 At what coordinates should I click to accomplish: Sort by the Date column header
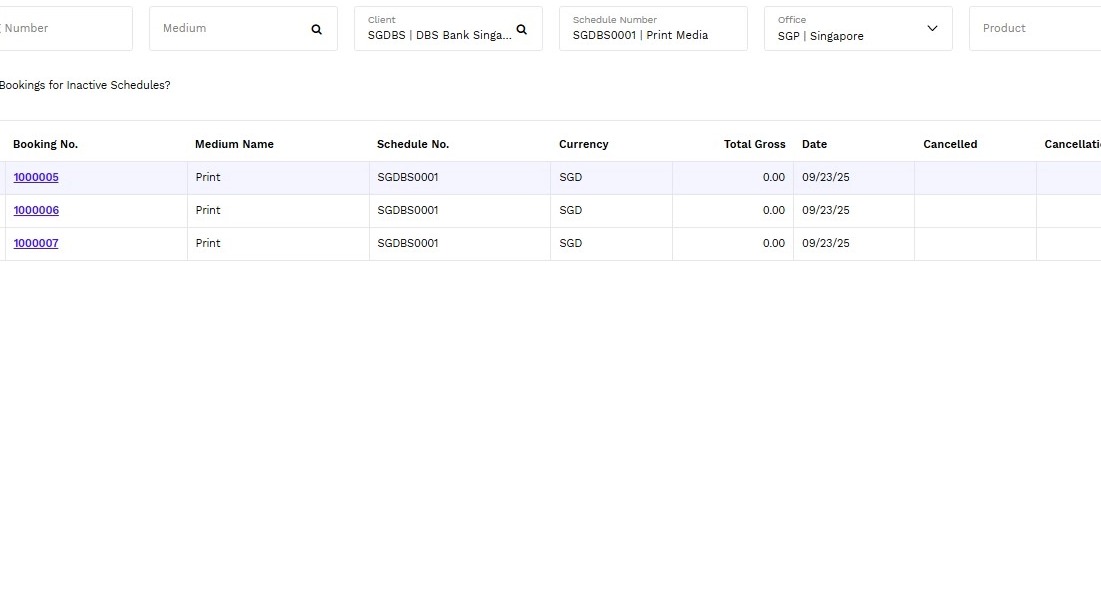coord(814,144)
